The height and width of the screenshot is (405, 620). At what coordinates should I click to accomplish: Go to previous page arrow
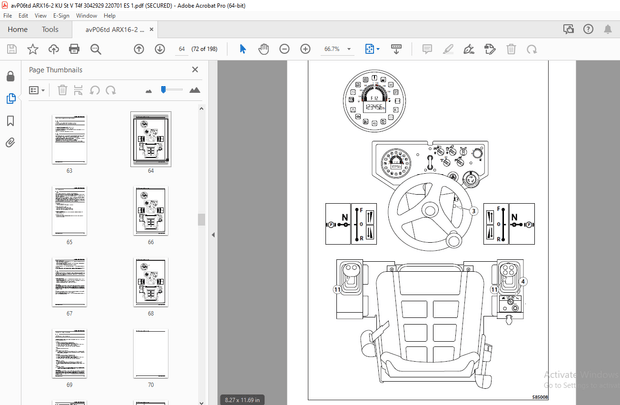pos(139,49)
